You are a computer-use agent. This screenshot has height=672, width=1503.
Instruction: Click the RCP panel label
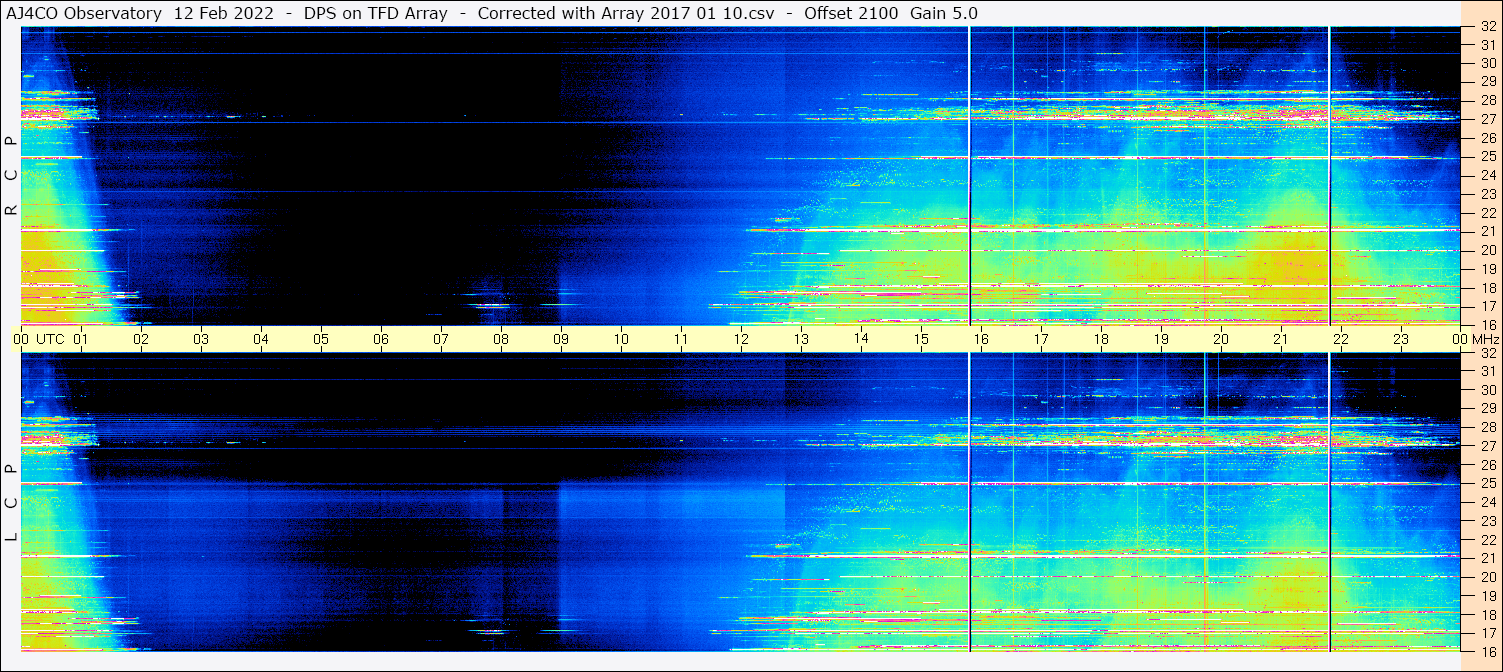click(x=12, y=177)
